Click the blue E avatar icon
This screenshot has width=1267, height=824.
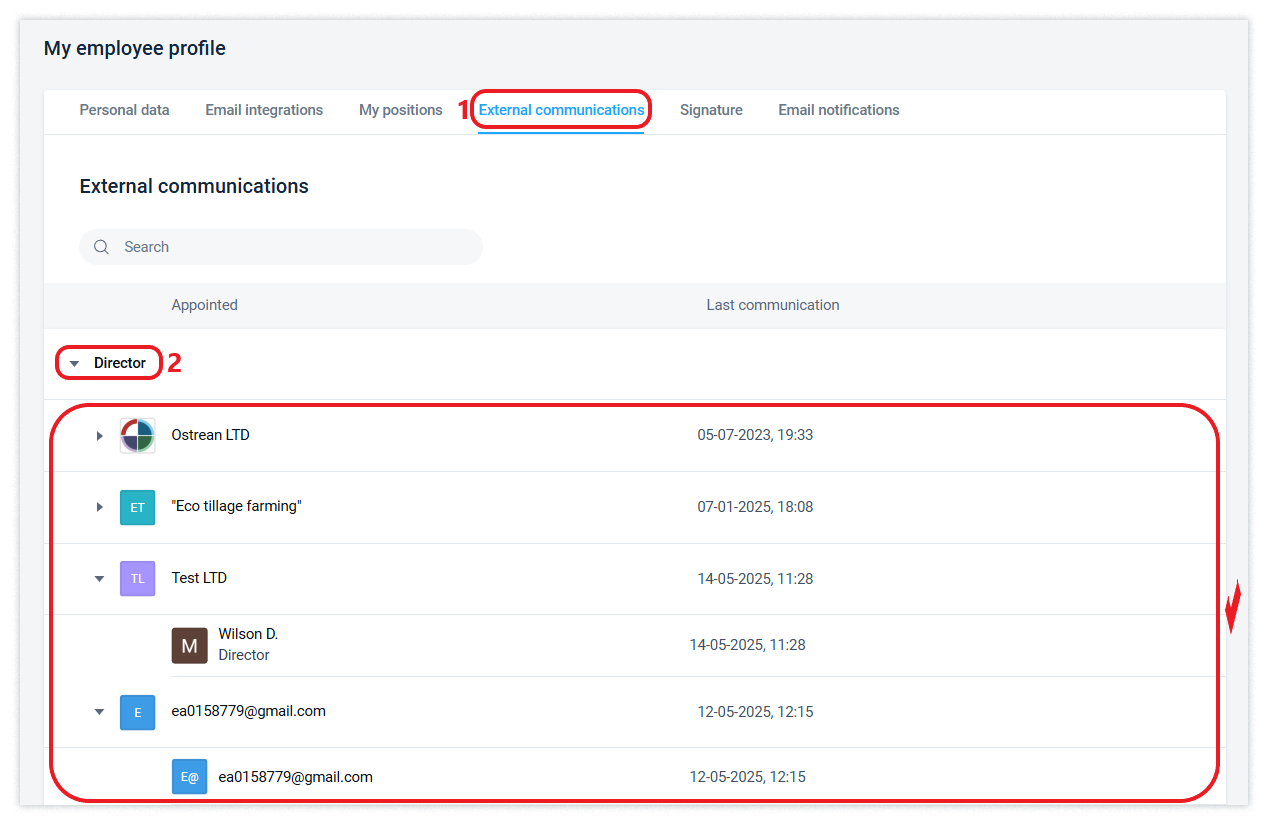click(137, 712)
